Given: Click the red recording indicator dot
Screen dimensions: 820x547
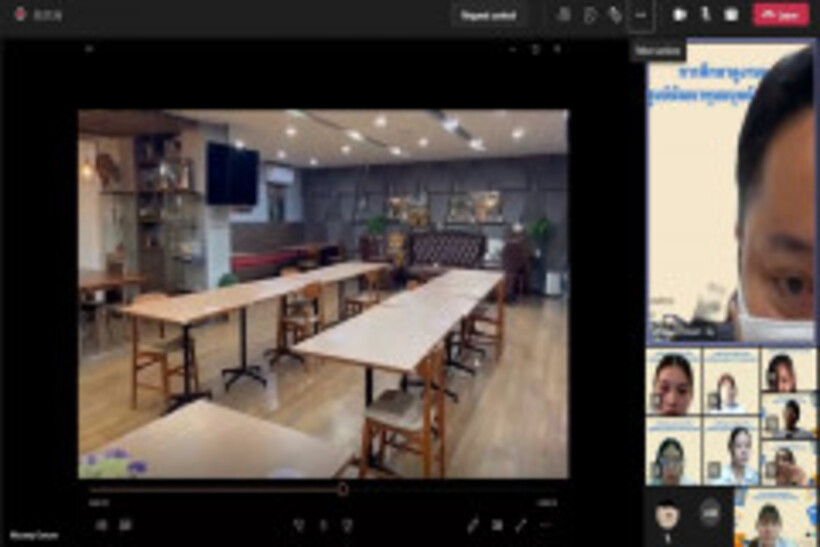Looking at the screenshot, I should pos(20,14).
